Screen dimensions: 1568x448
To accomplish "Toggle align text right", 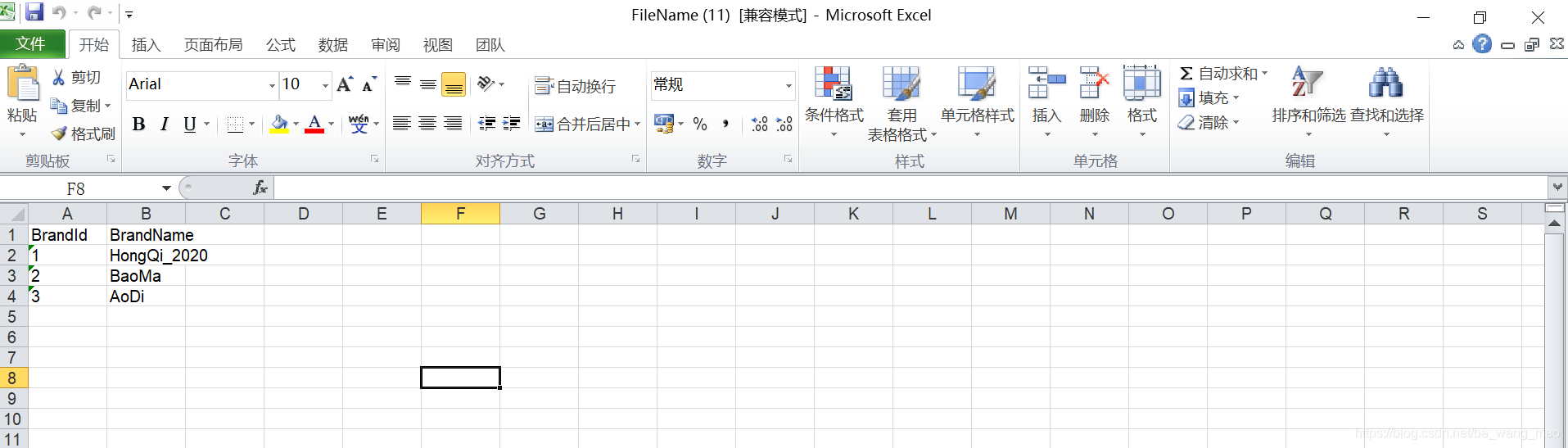I will [453, 124].
